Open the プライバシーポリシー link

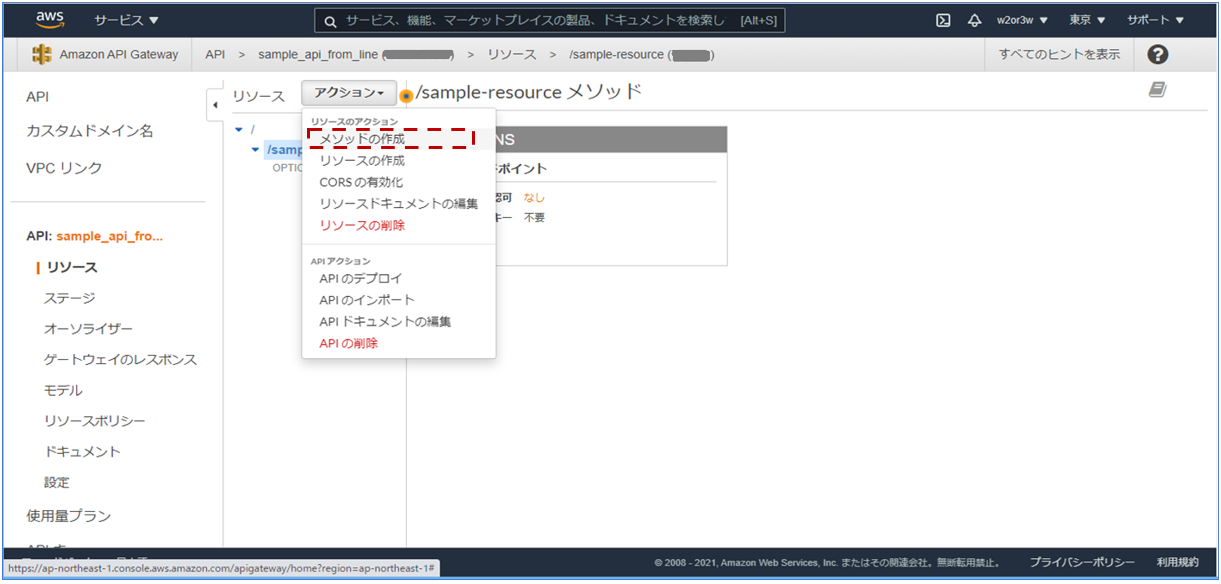tap(1083, 562)
